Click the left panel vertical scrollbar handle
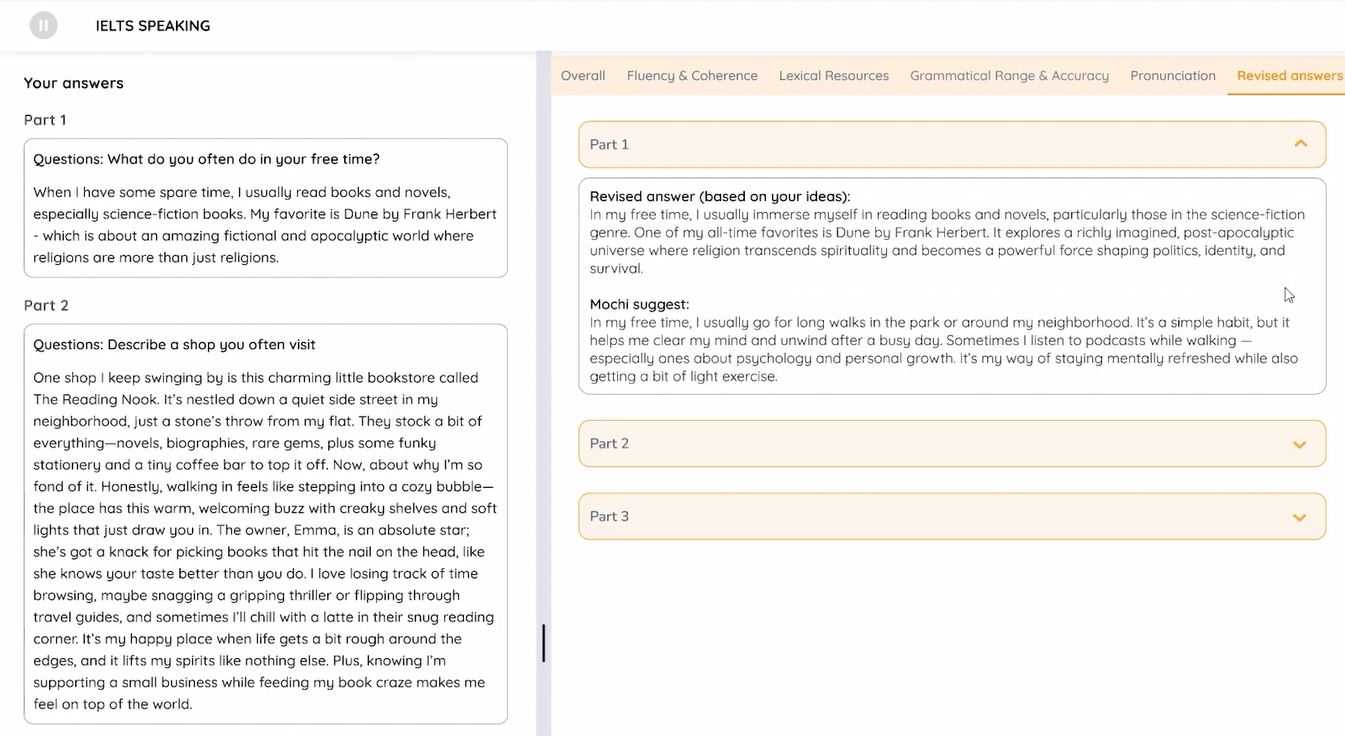 point(543,643)
